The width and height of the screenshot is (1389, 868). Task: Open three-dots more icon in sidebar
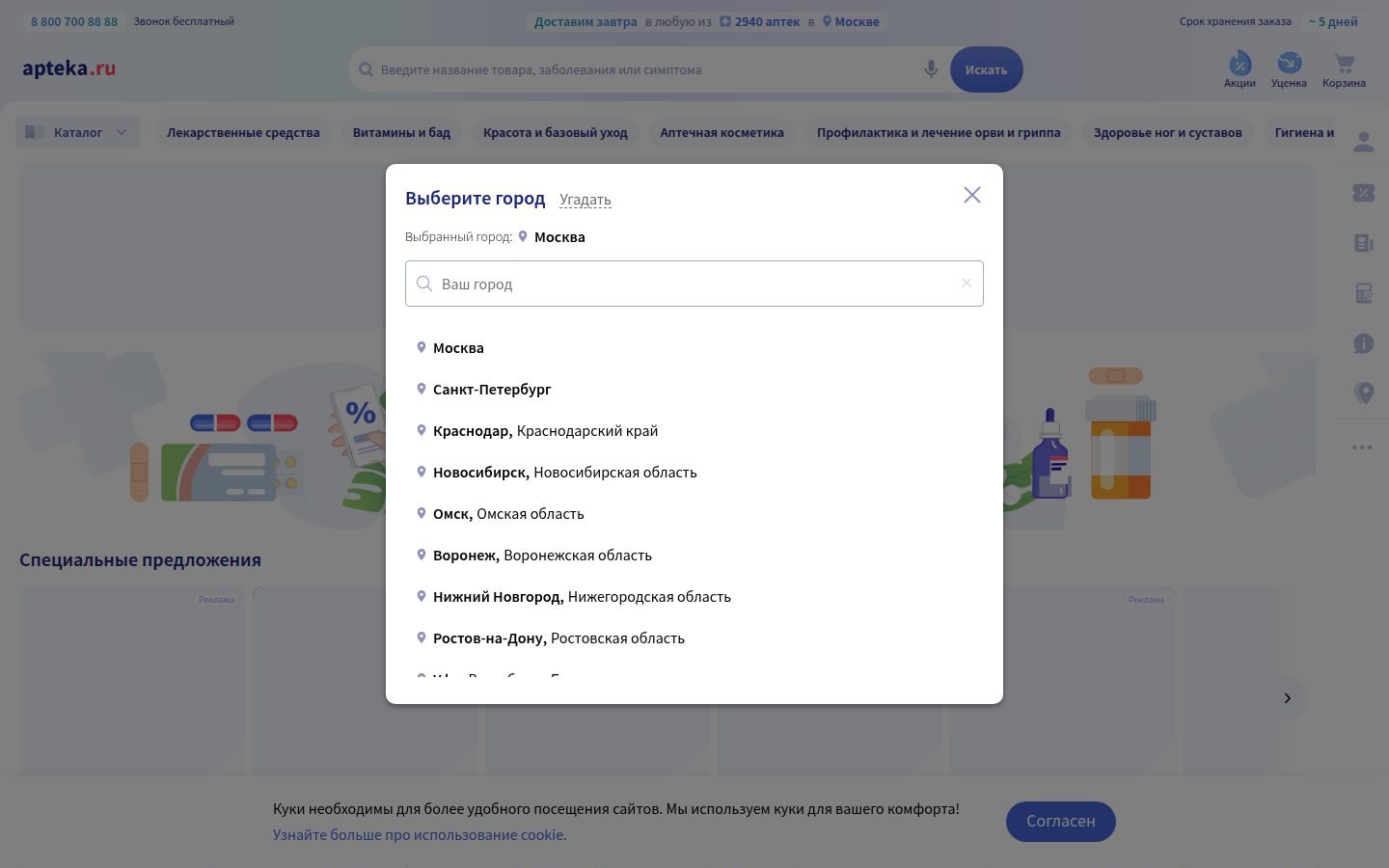(1362, 448)
